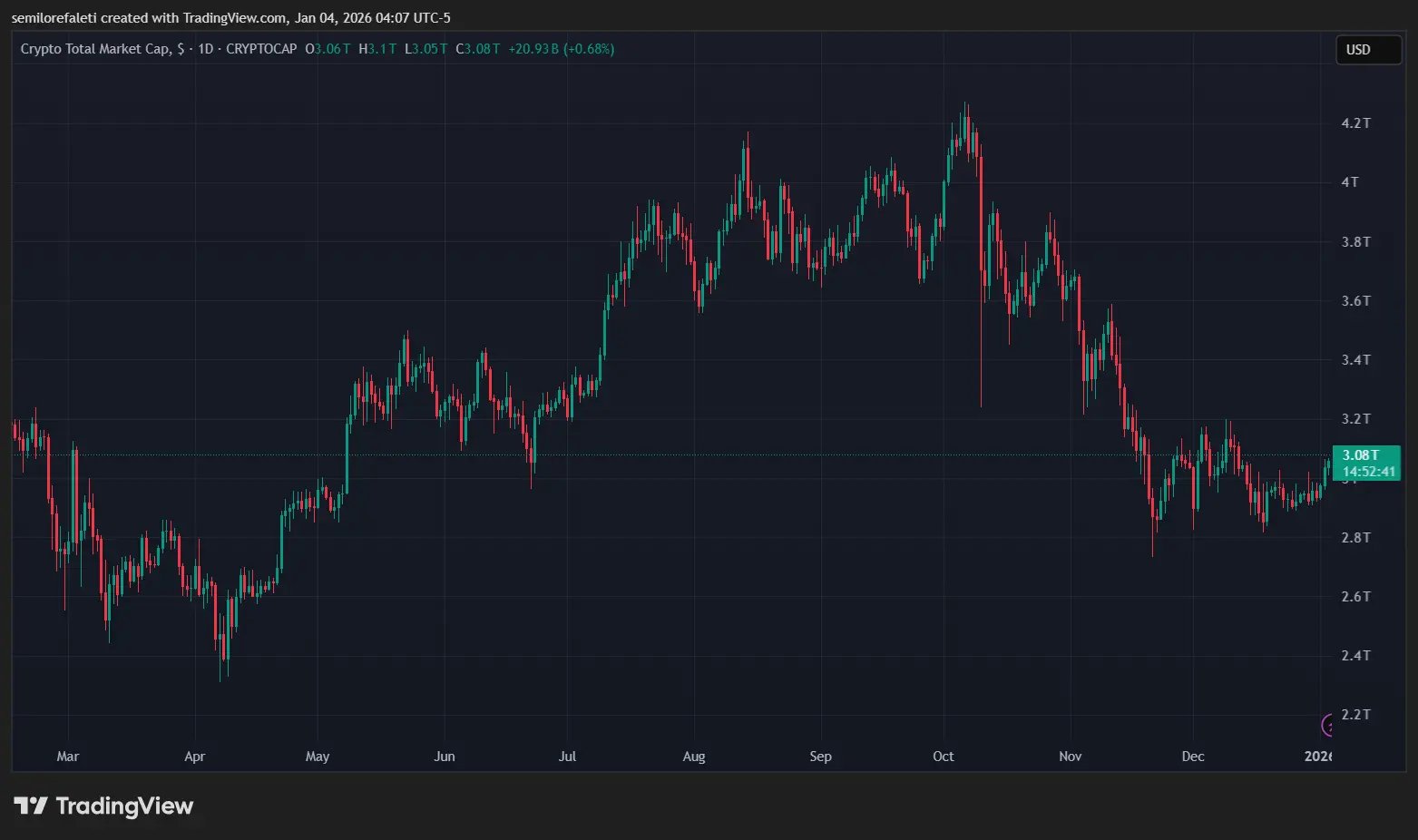Click the 3.4T price axis label
This screenshot has height=840, width=1418.
(x=1355, y=360)
